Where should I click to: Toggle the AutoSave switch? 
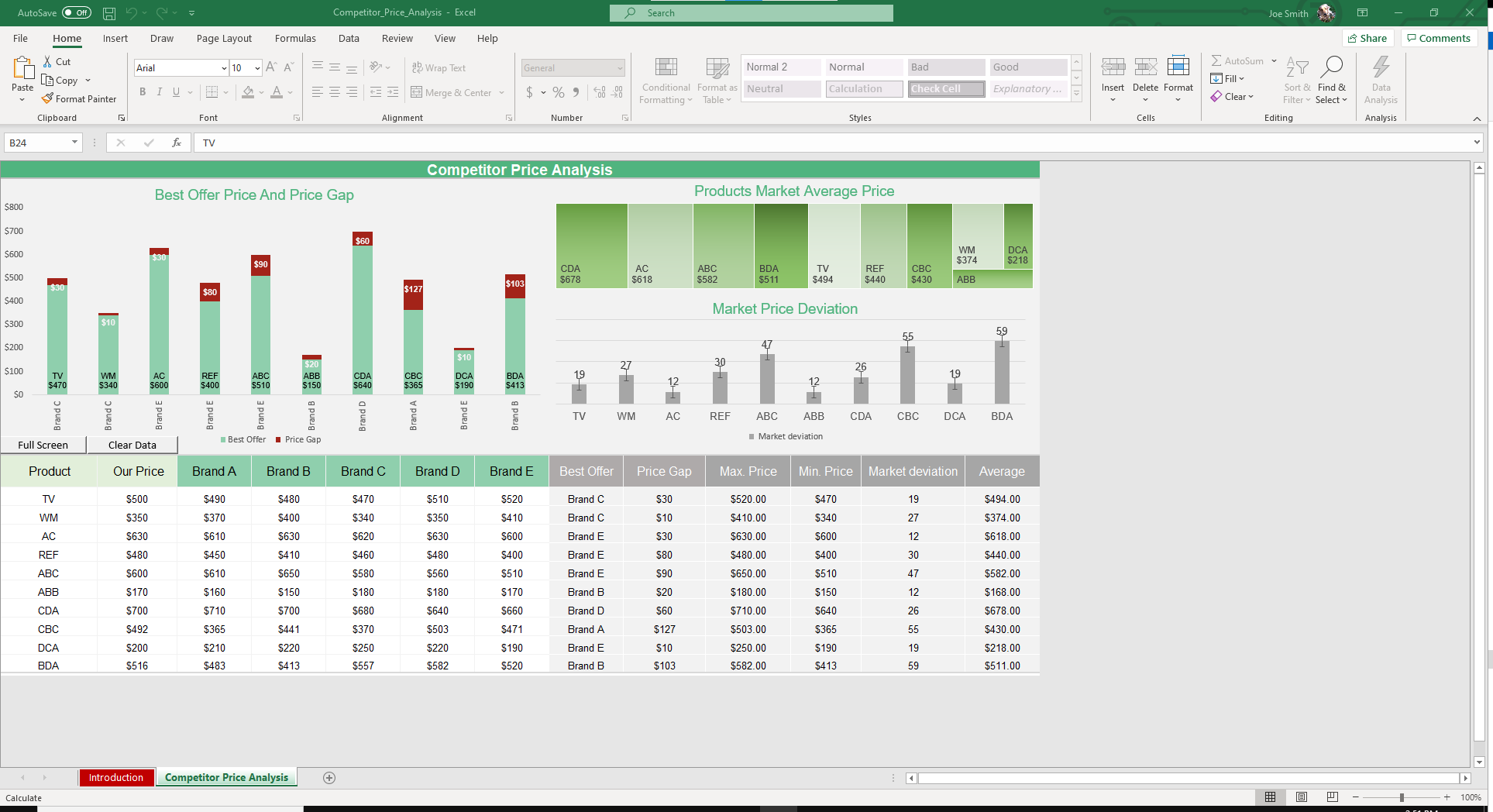click(77, 13)
